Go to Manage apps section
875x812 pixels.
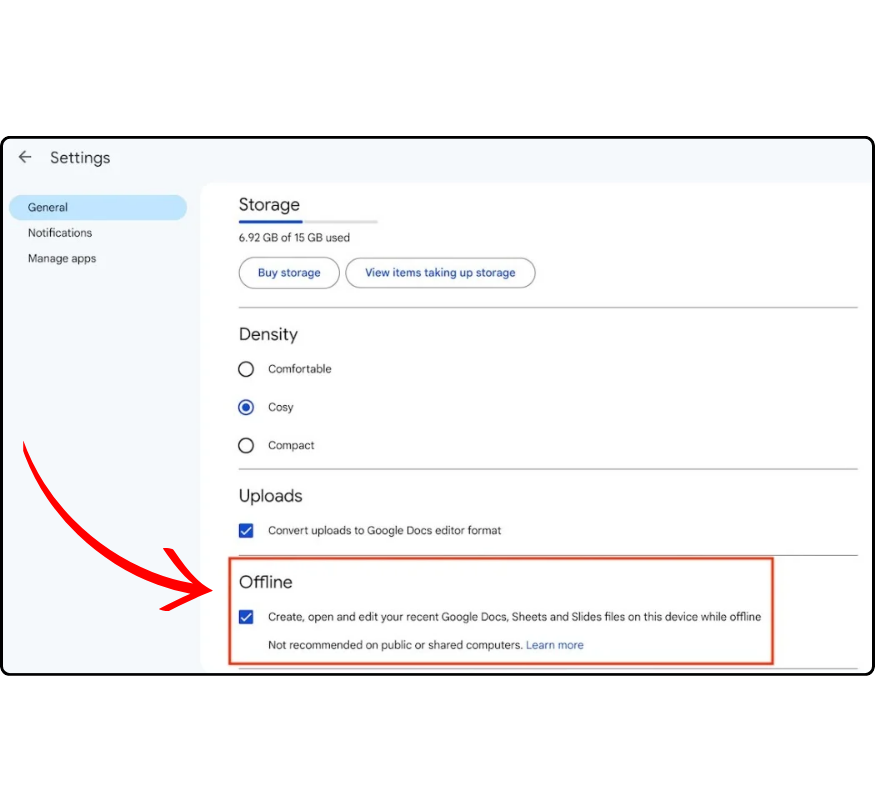62,259
